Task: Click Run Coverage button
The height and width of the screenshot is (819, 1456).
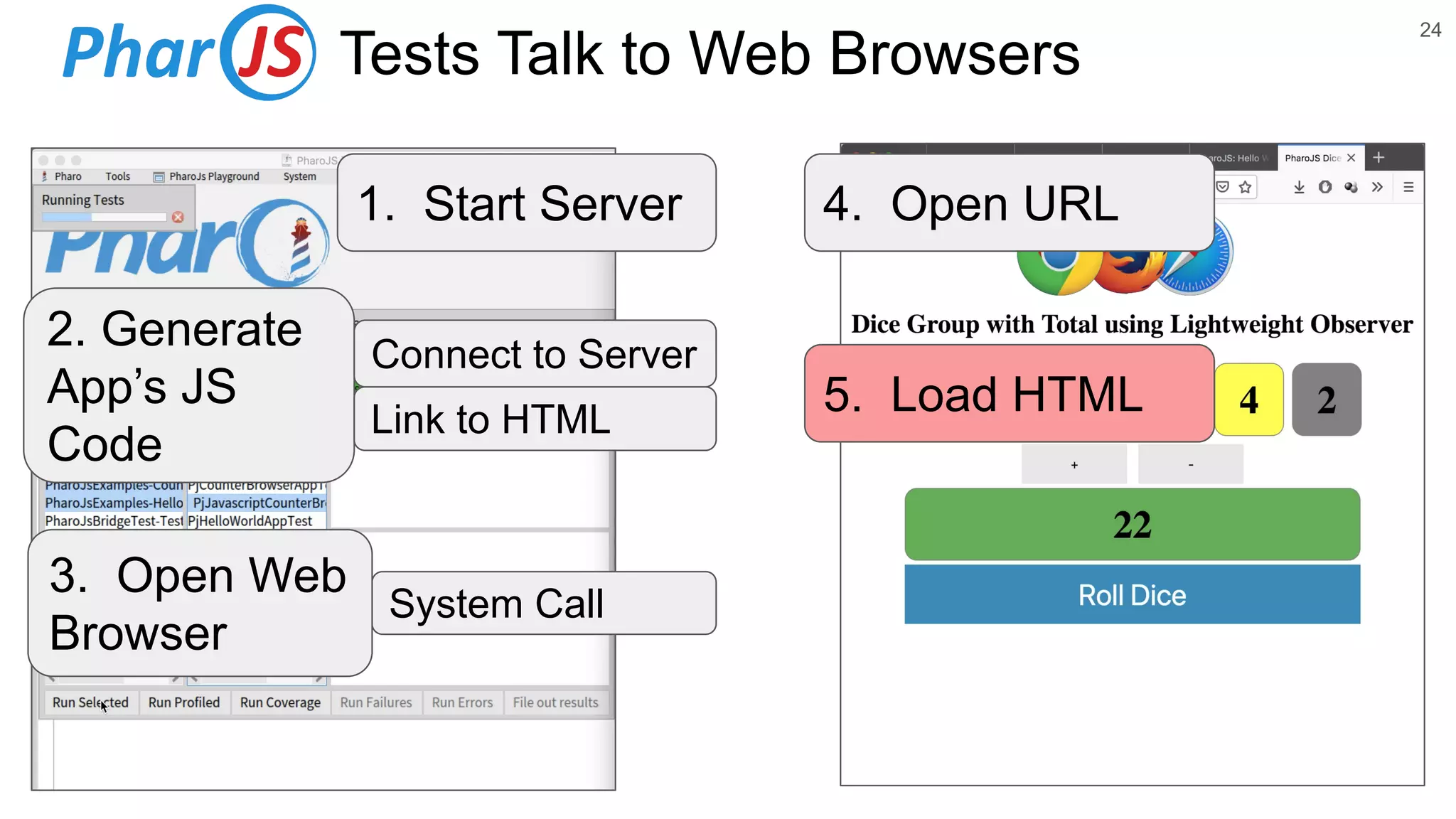Action: click(x=280, y=702)
